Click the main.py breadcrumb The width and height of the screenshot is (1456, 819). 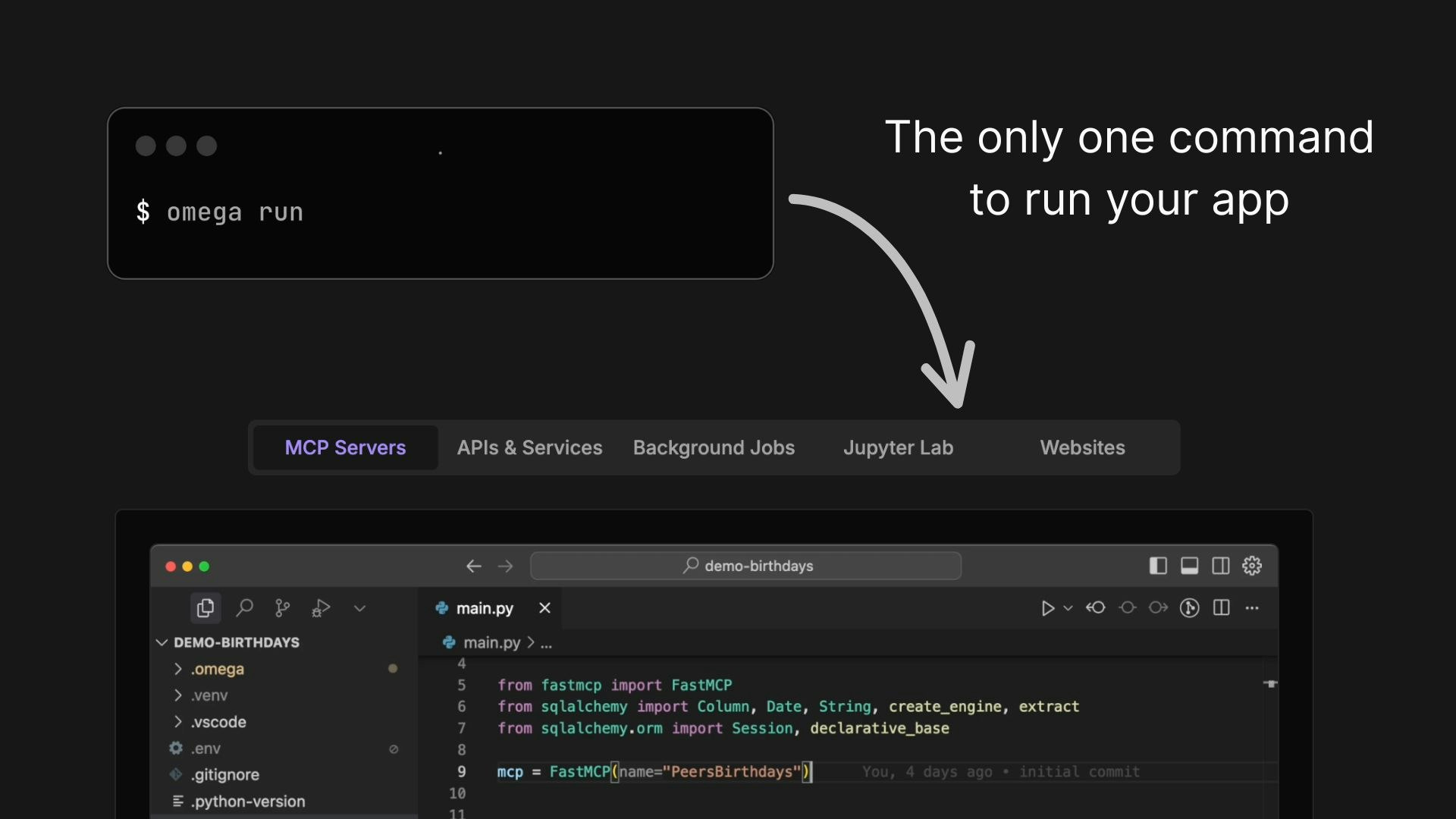tap(482, 642)
